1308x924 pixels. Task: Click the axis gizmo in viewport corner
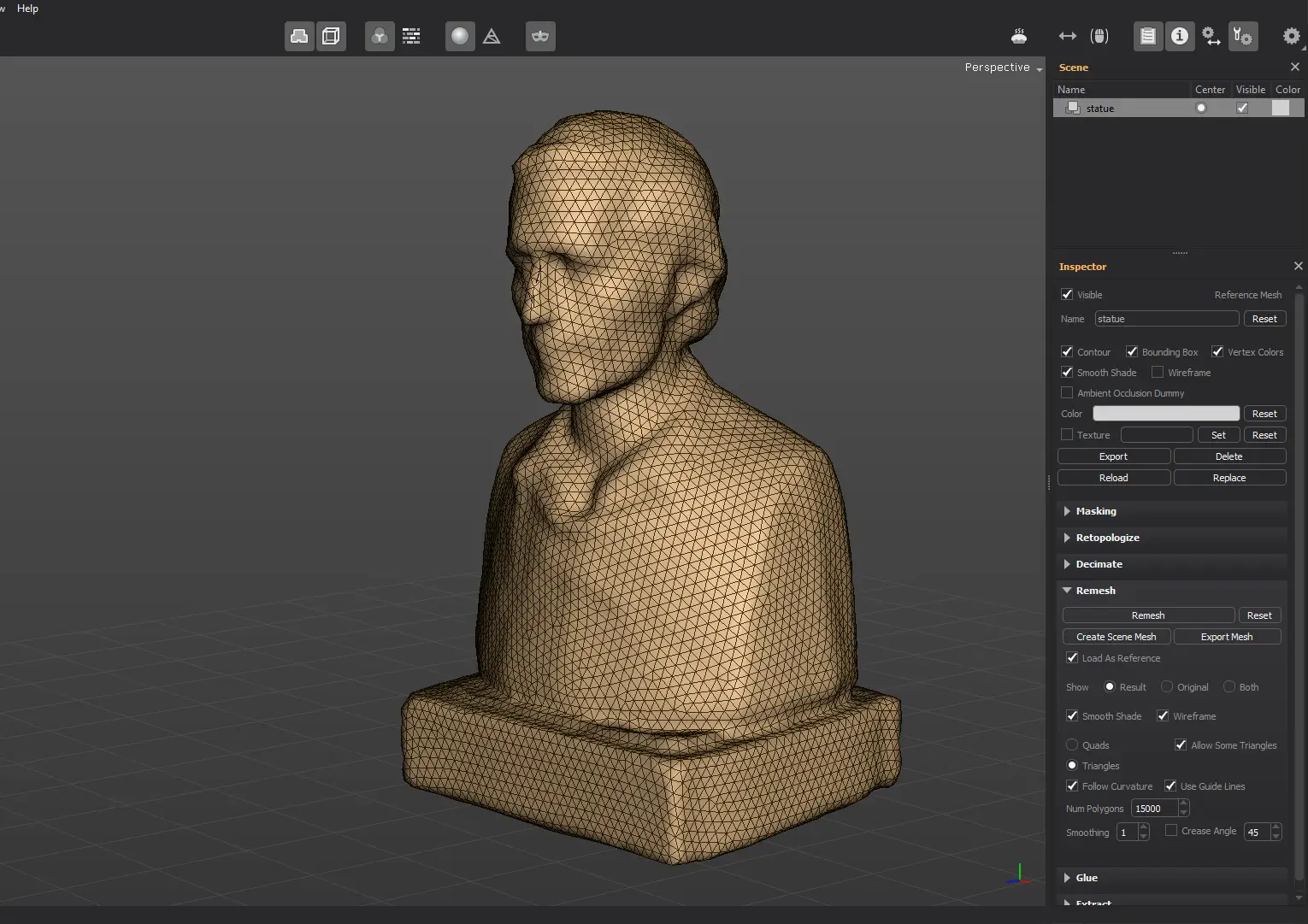point(1019,874)
